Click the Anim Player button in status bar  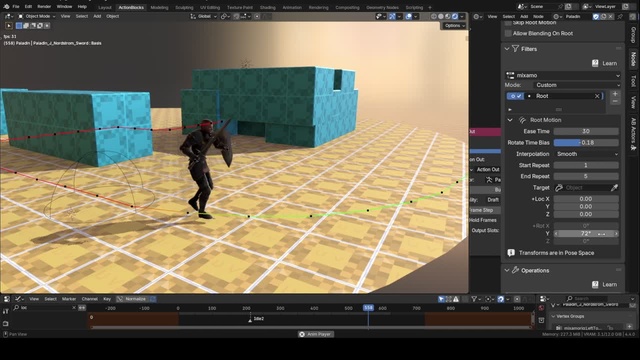click(316, 334)
